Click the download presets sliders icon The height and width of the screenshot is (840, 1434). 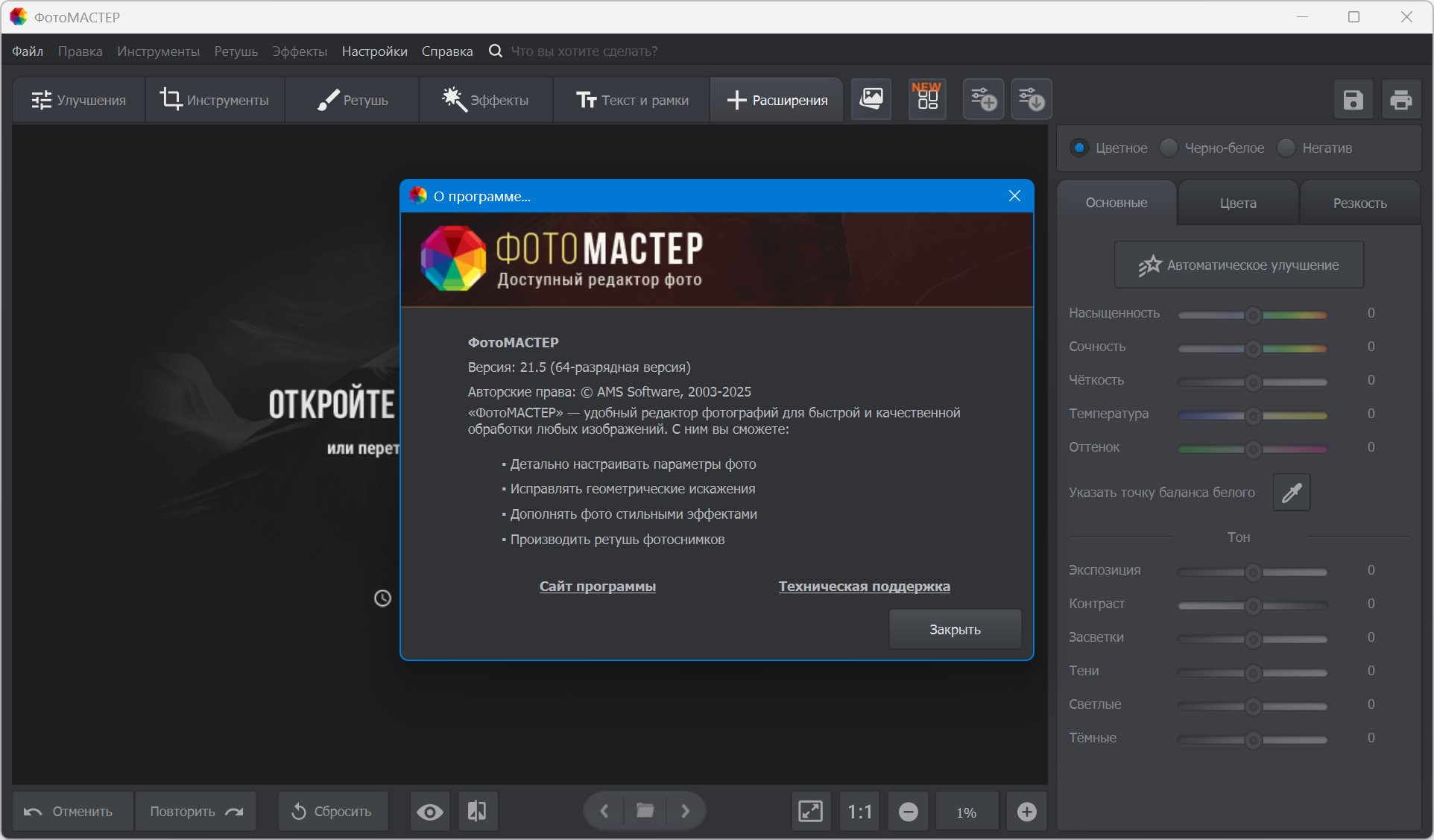click(1032, 99)
